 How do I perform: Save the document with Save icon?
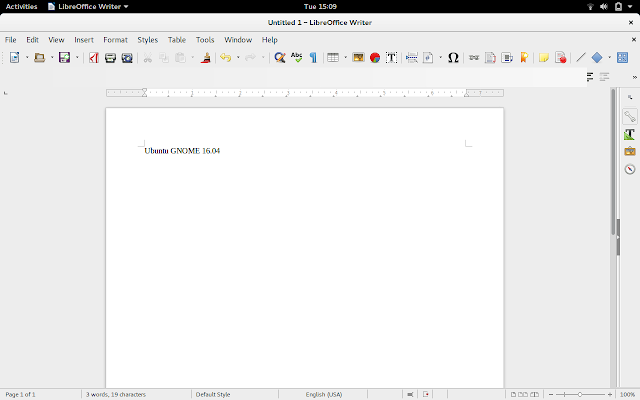coord(64,58)
